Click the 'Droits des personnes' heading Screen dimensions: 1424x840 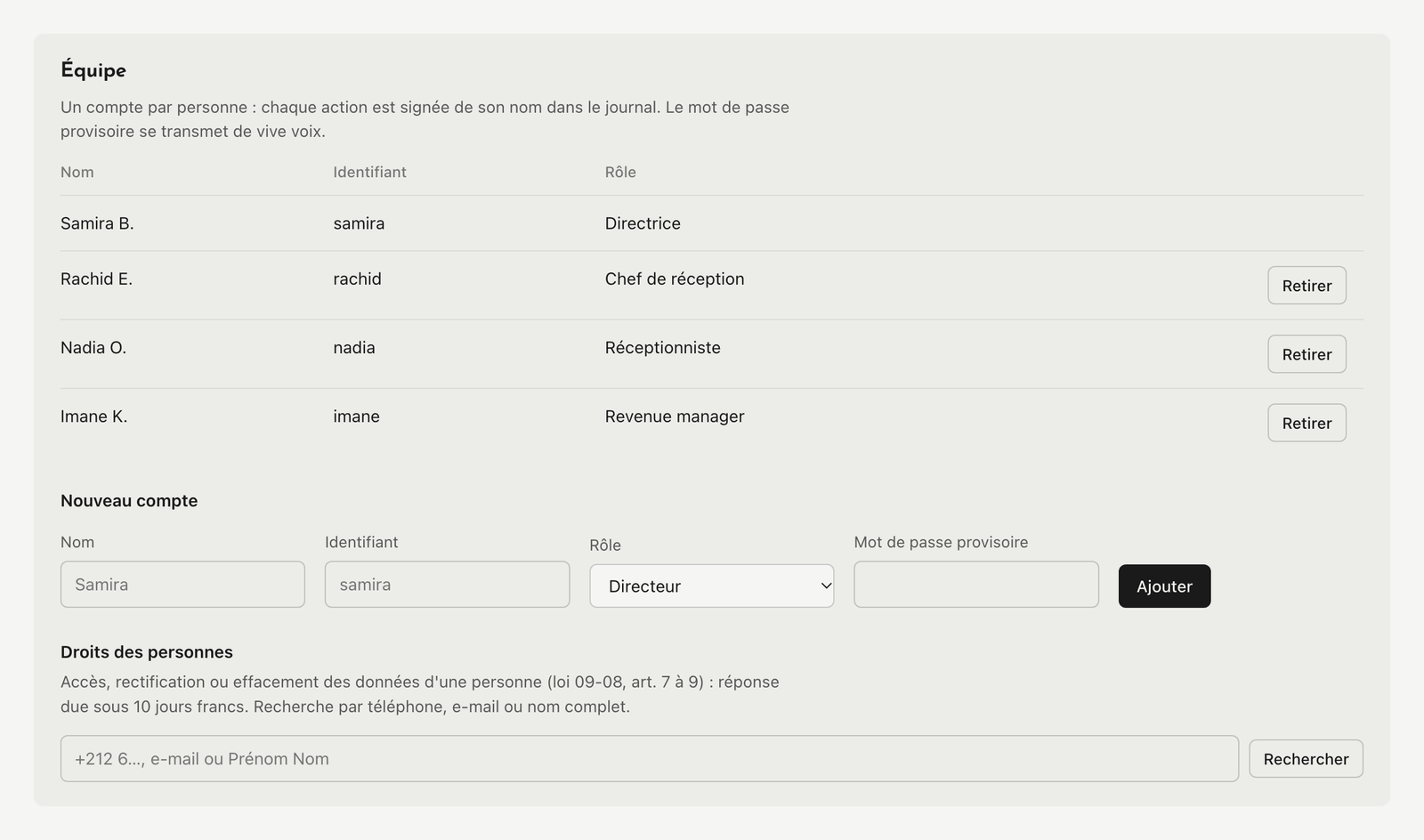pos(147,652)
